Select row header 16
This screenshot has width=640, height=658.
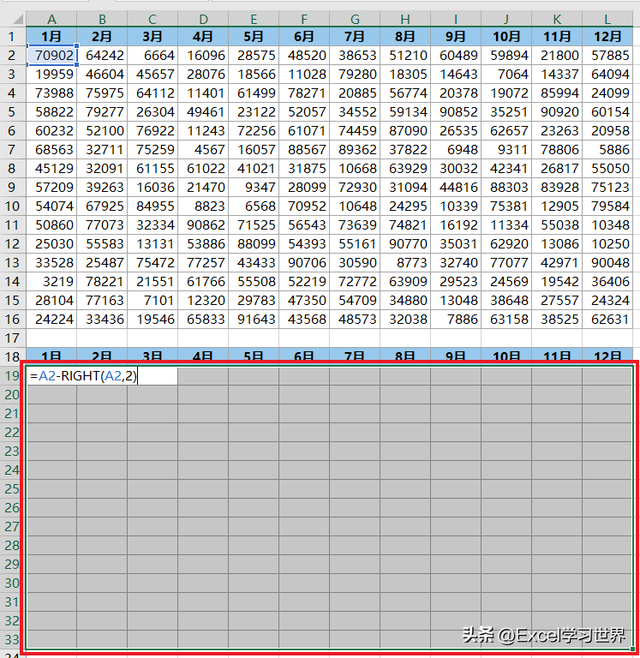coord(11,319)
